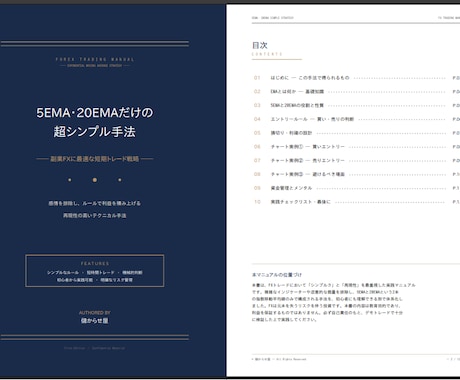Click contents entry "チャート実例③ — 避けるべき場面"
This screenshot has width=460, height=380.
307,174
